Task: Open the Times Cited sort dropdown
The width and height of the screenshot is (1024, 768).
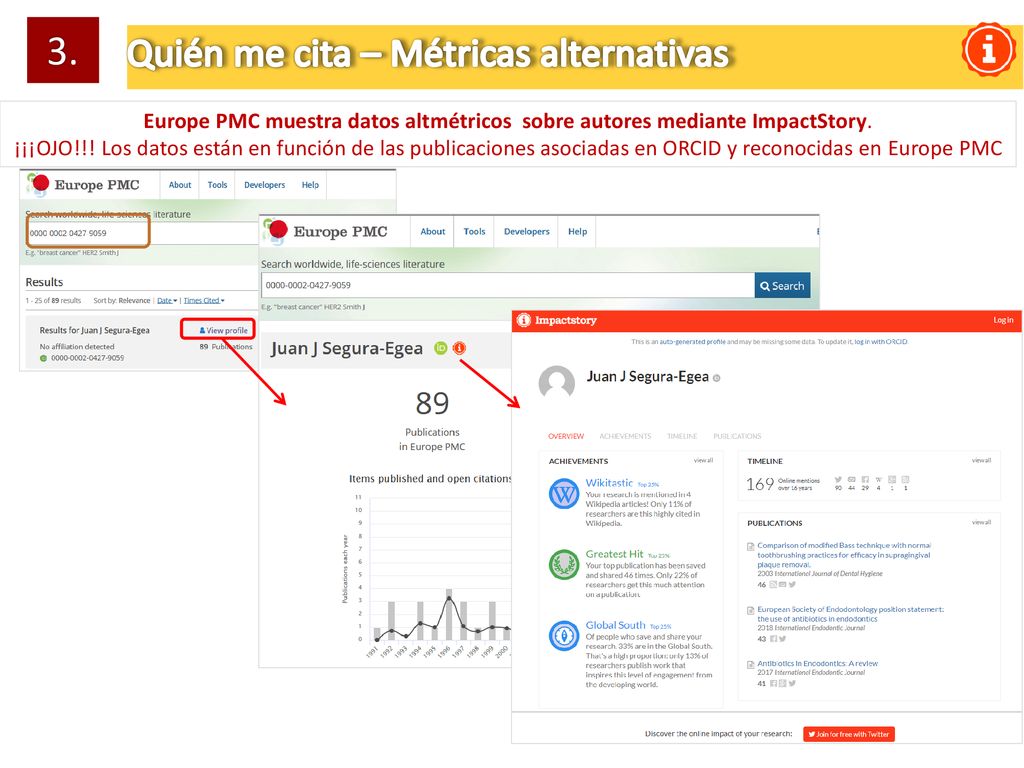Action: (x=204, y=300)
